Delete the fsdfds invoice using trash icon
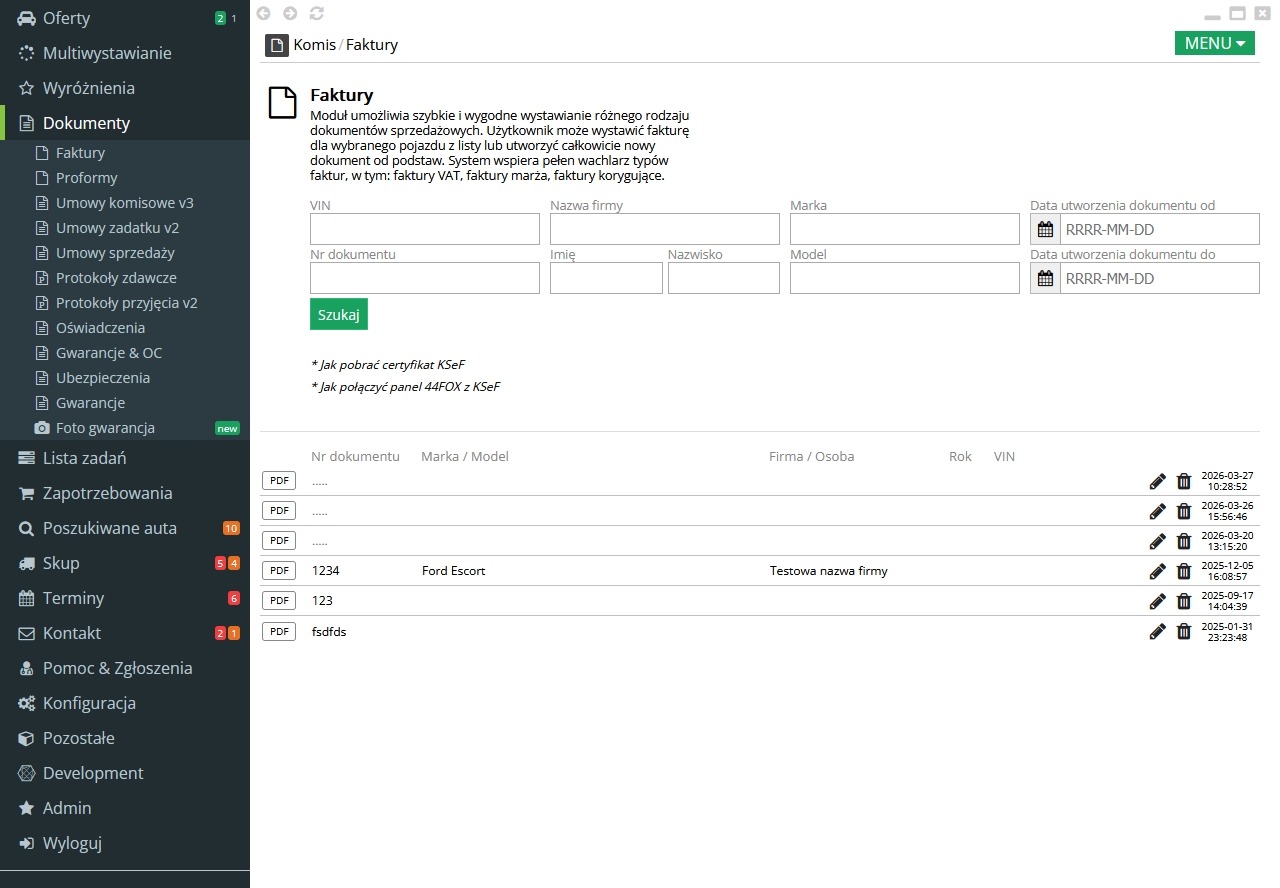 click(1184, 631)
